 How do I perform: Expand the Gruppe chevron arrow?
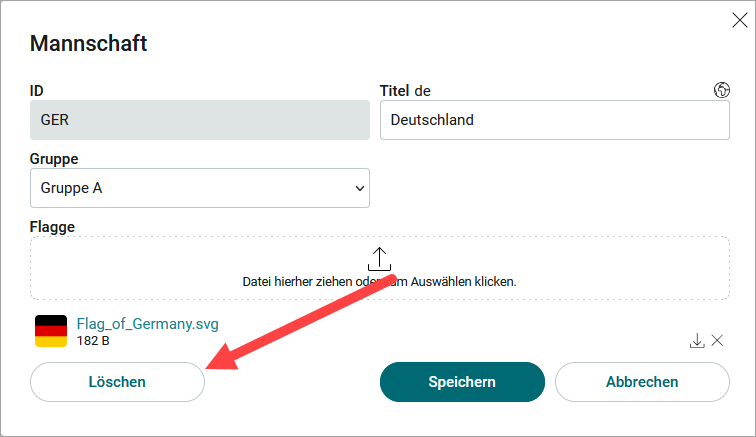click(x=359, y=188)
